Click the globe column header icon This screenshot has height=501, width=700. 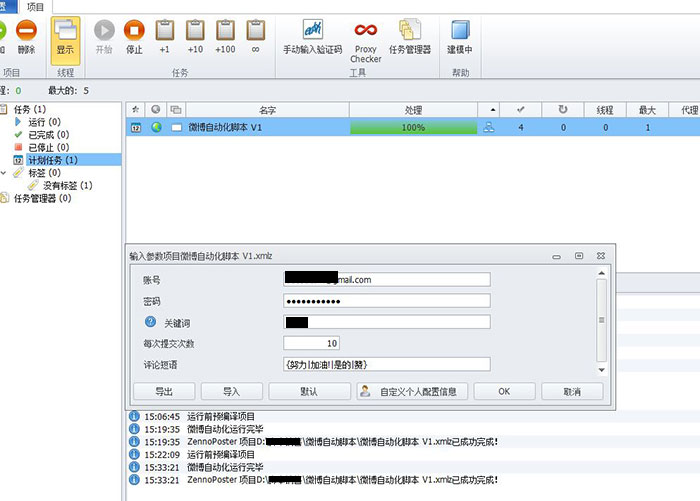(x=155, y=109)
